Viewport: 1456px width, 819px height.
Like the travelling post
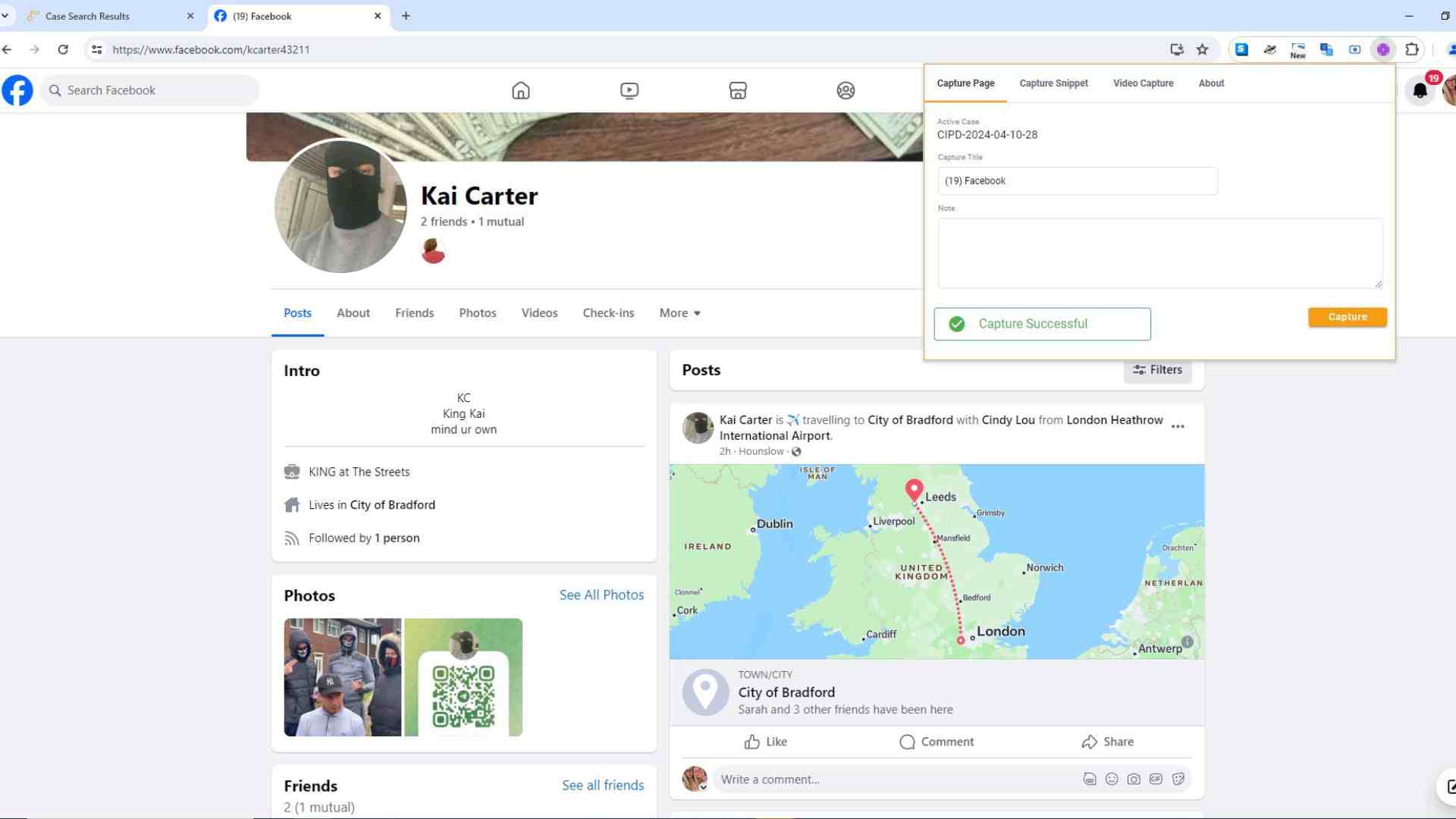(765, 741)
